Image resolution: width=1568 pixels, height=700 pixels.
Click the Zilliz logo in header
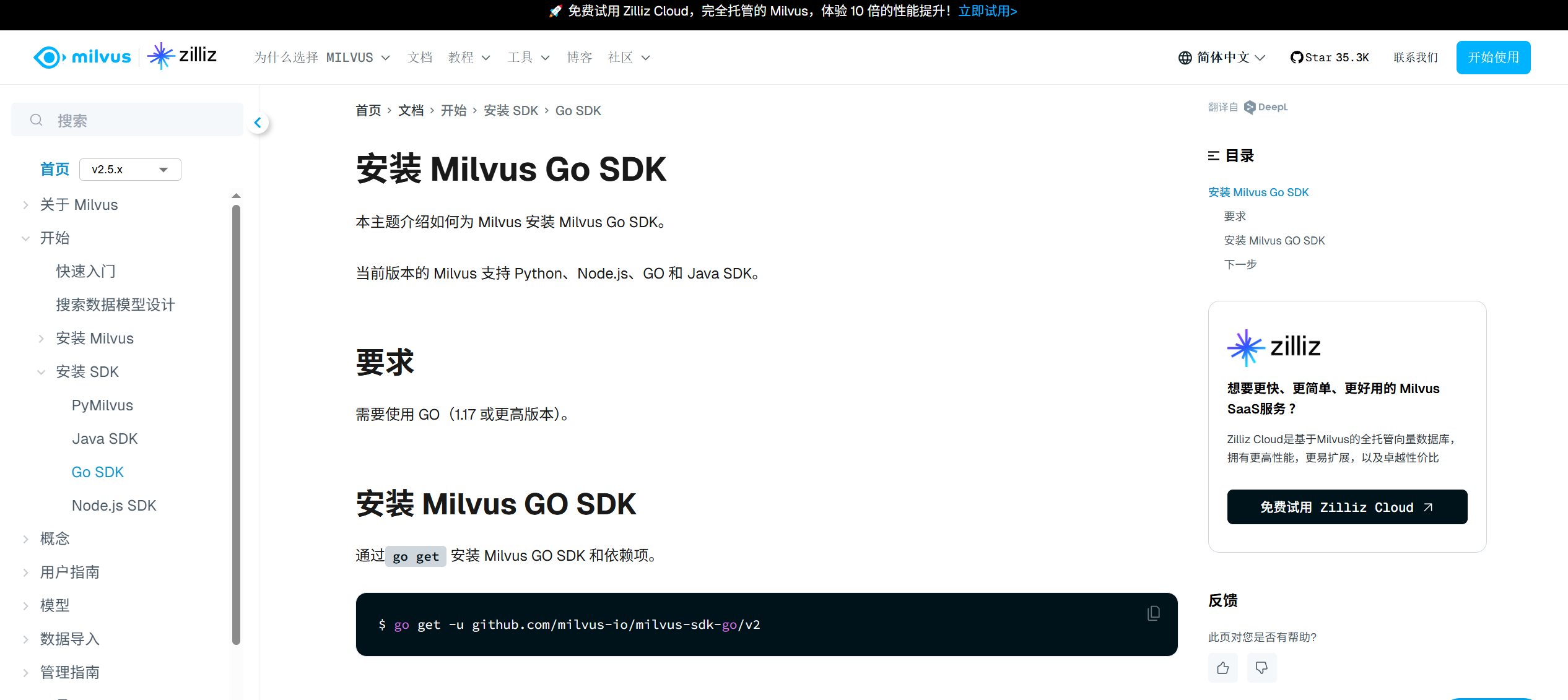point(183,56)
